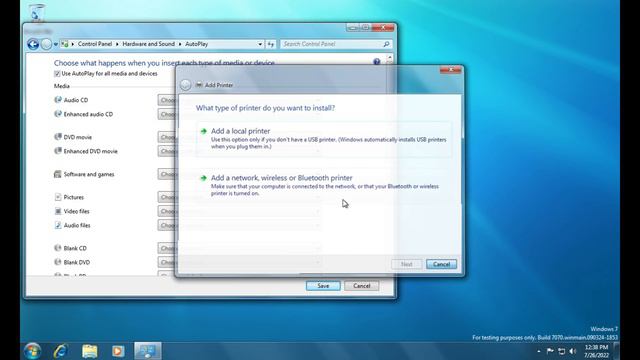
Task: Click Hardware and Sound breadcrumb
Action: [149, 44]
